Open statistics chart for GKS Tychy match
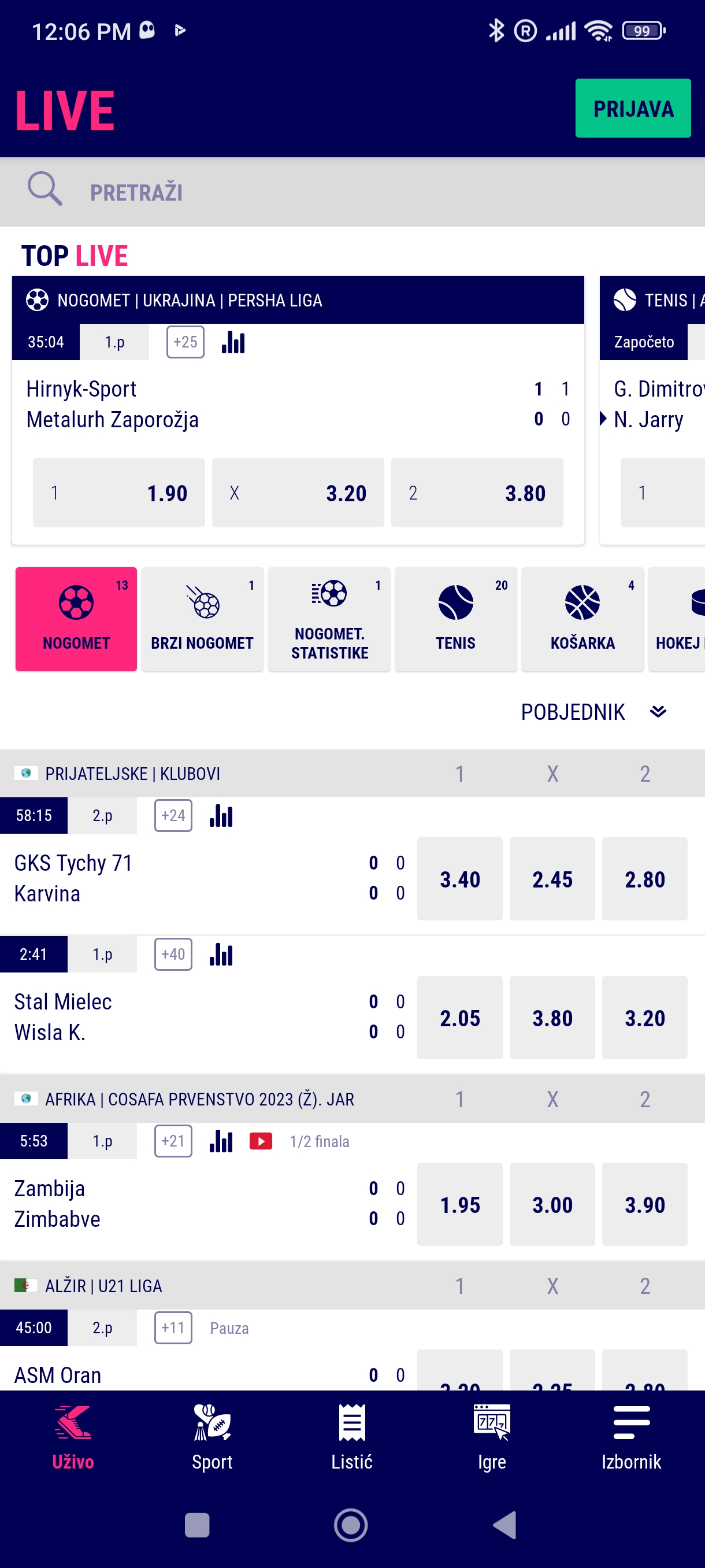Screen dimensions: 705x1568 [221, 816]
